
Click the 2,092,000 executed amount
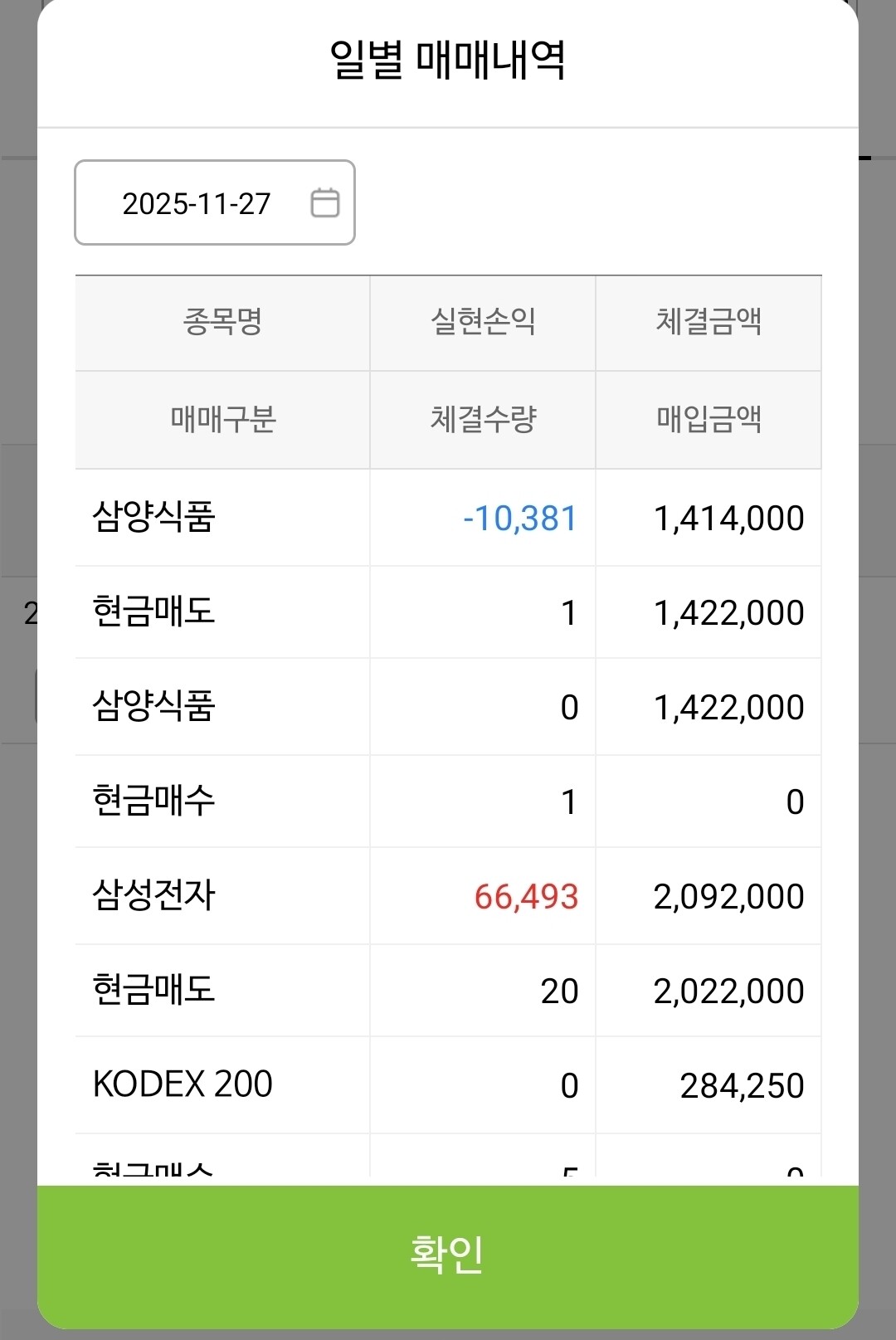728,897
